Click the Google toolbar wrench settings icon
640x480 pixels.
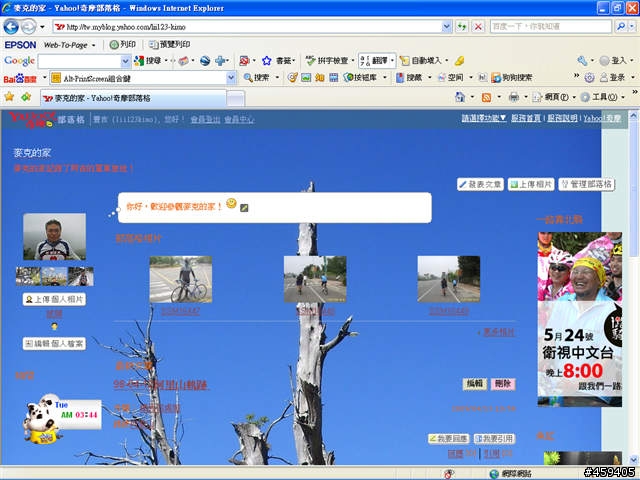(x=582, y=61)
